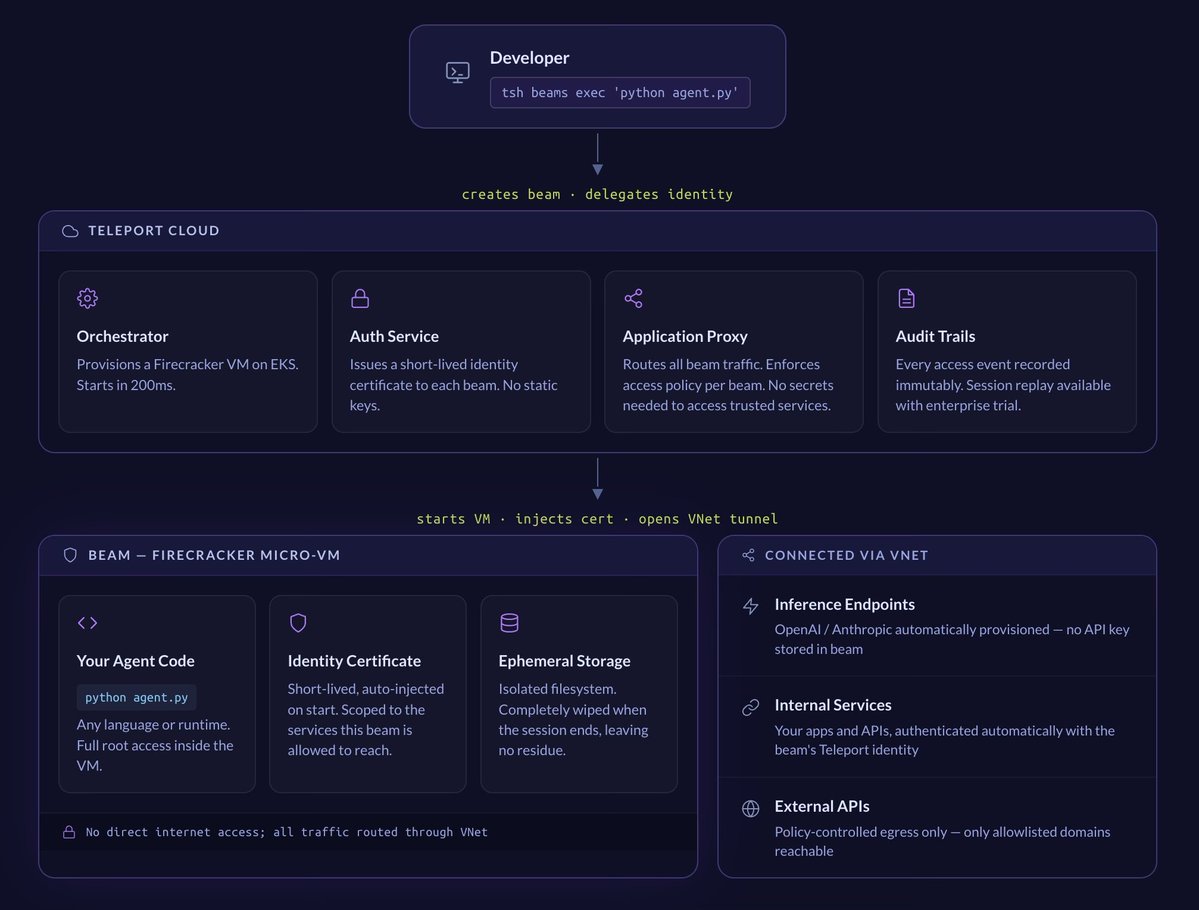Click 'No direct internet access' footer text
Image resolution: width=1199 pixels, height=910 pixels.
tap(287, 832)
